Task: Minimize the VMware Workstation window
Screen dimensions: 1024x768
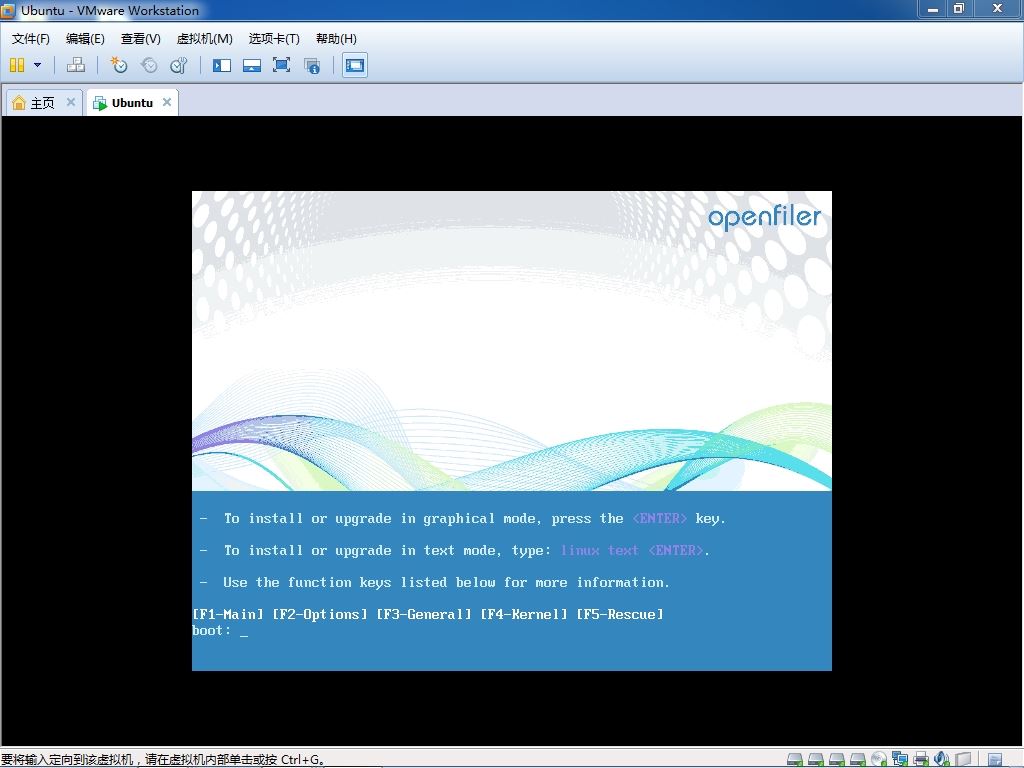Action: pyautogui.click(x=933, y=8)
